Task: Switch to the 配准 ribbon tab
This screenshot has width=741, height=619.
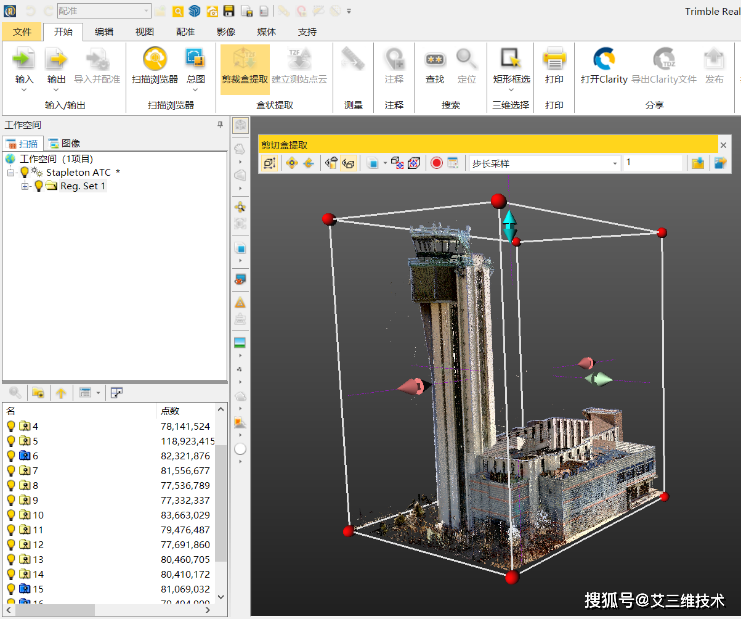Action: [x=185, y=32]
